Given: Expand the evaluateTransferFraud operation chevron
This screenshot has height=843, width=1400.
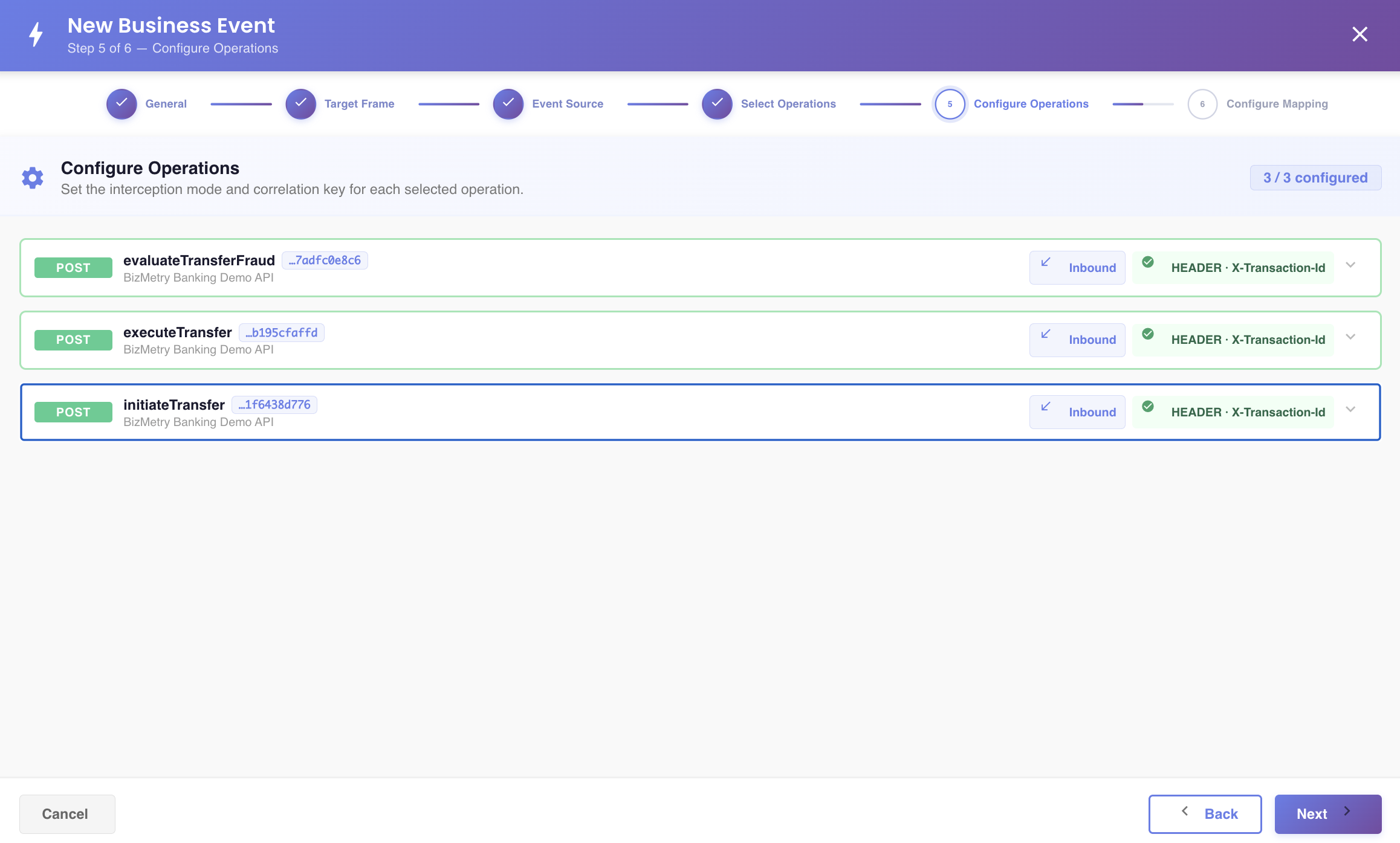Looking at the screenshot, I should 1350,265.
